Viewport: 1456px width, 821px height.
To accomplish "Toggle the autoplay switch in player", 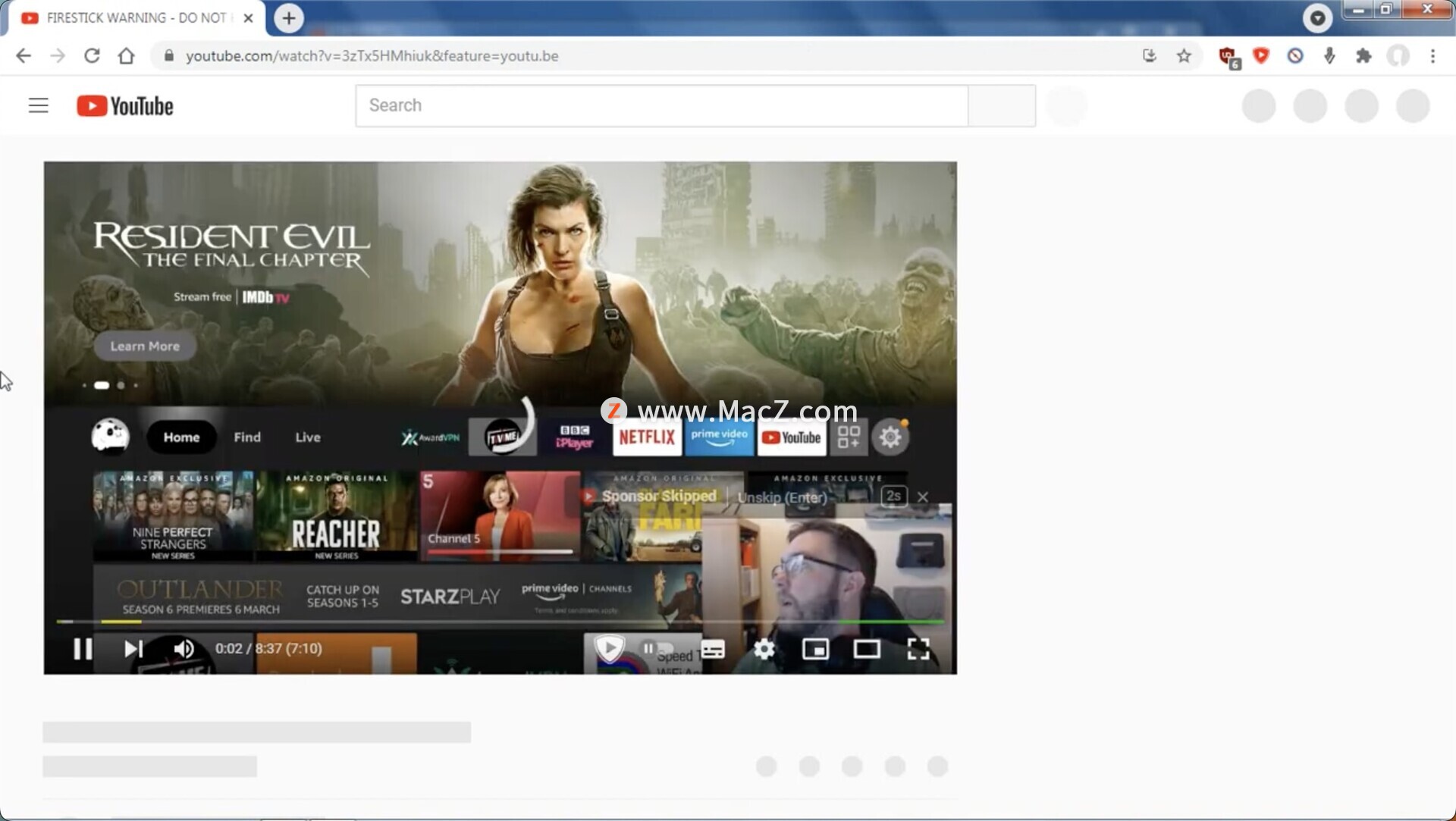I will 658,649.
